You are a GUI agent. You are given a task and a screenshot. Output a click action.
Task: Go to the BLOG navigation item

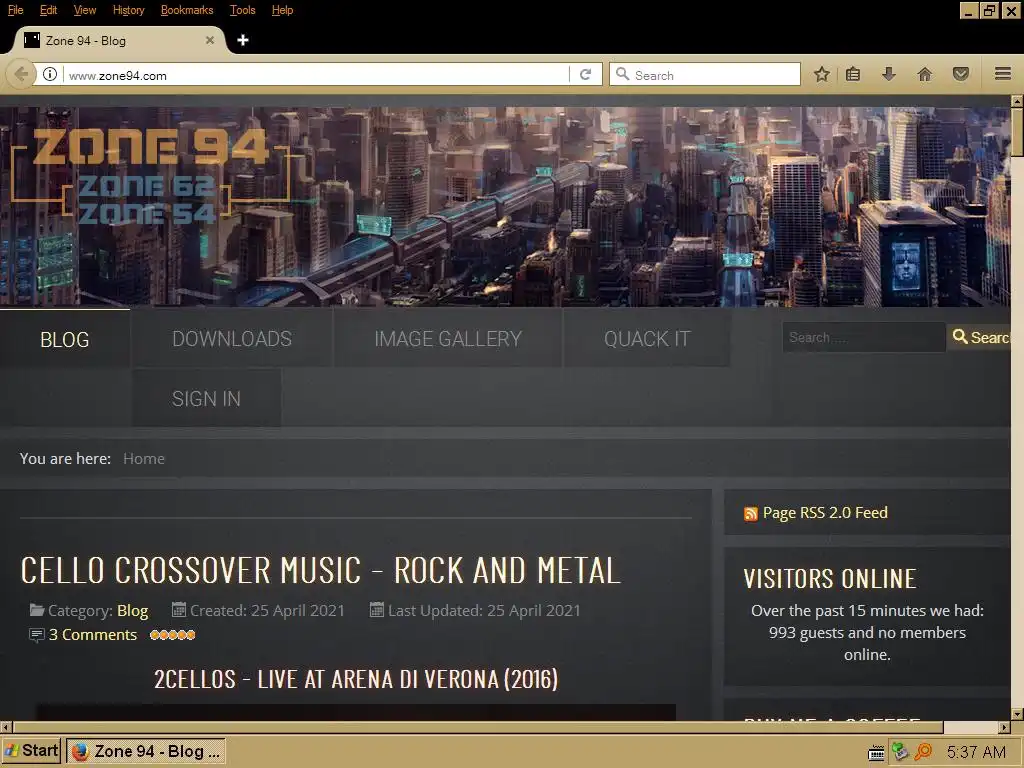coord(65,339)
